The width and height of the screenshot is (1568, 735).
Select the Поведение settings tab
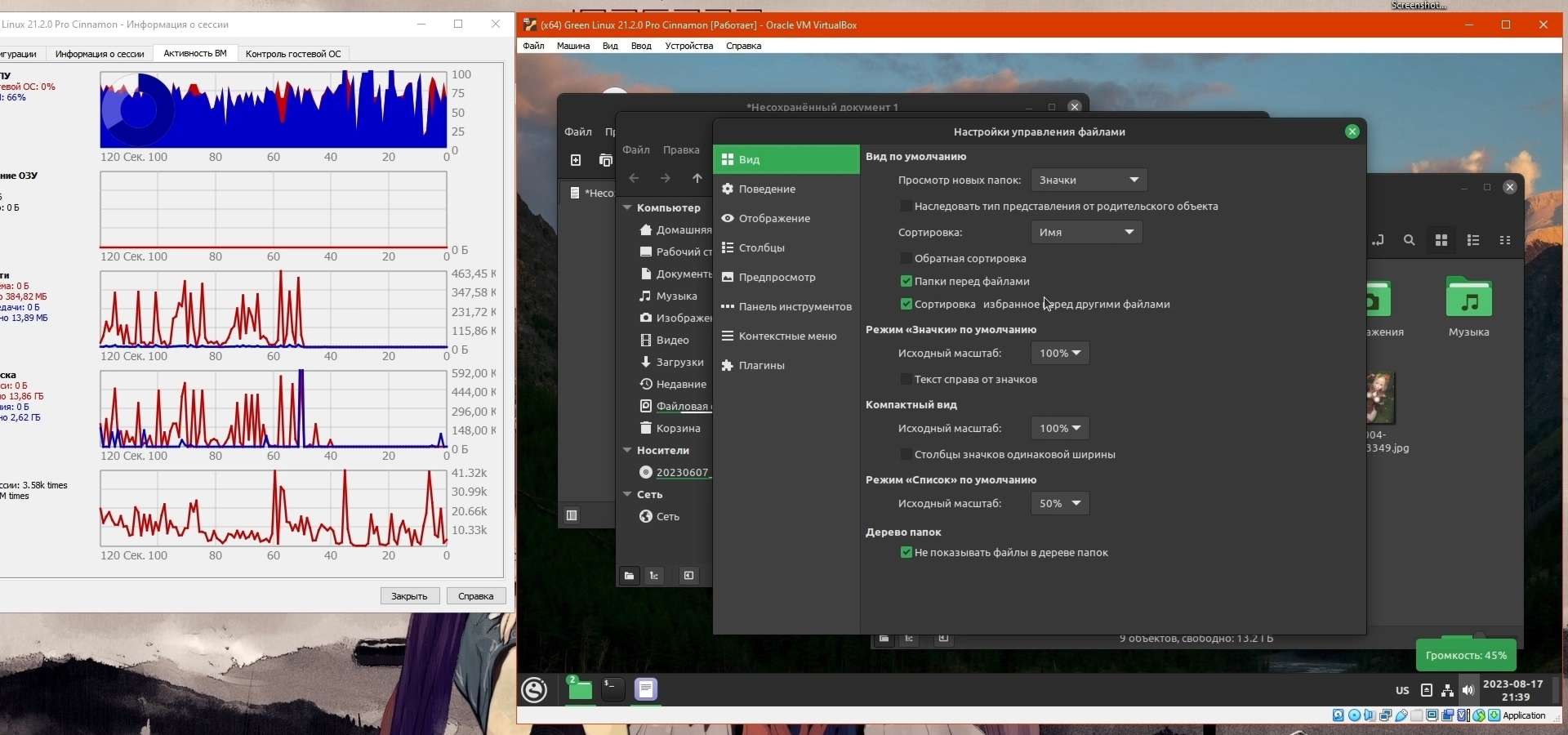point(786,189)
